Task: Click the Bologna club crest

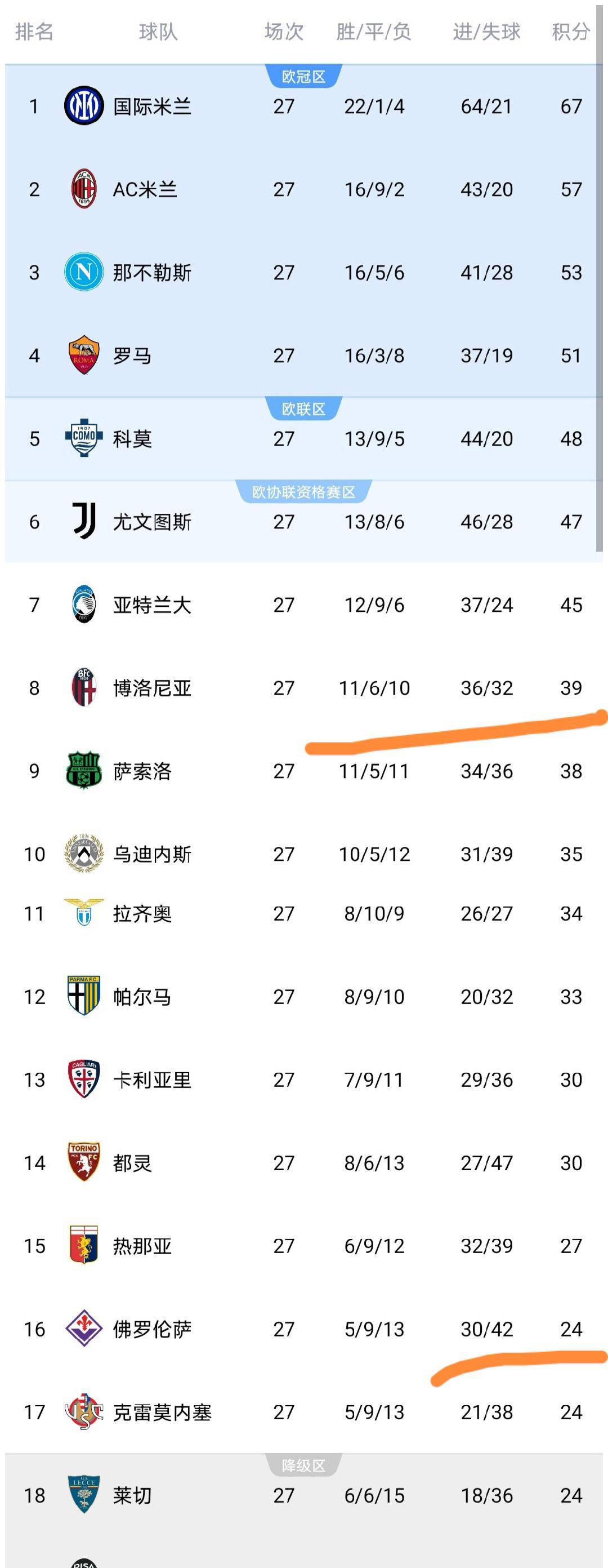Action: (x=83, y=687)
